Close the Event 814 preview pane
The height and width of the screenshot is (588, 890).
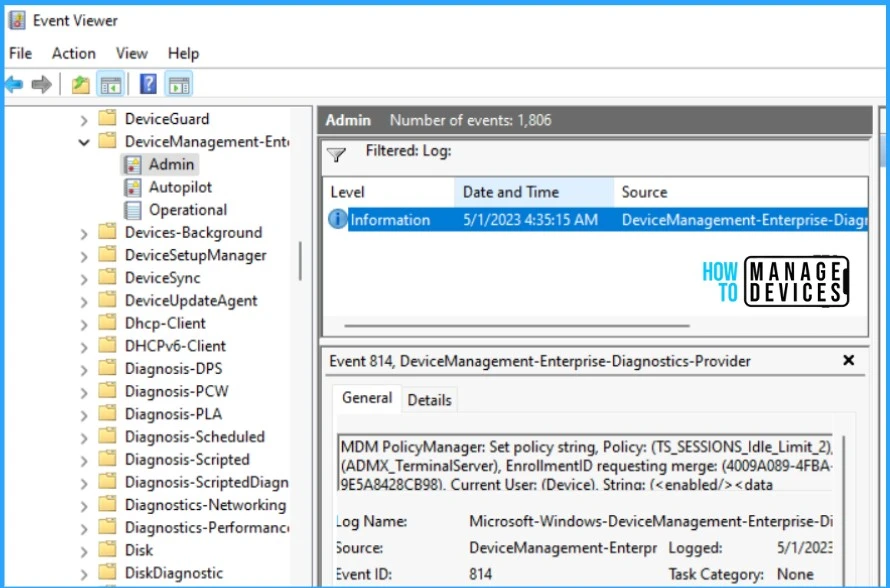(x=849, y=360)
